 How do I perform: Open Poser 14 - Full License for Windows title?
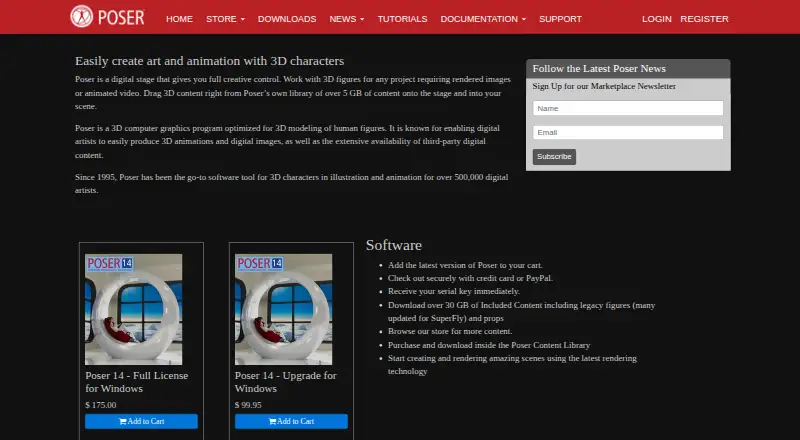click(x=137, y=382)
